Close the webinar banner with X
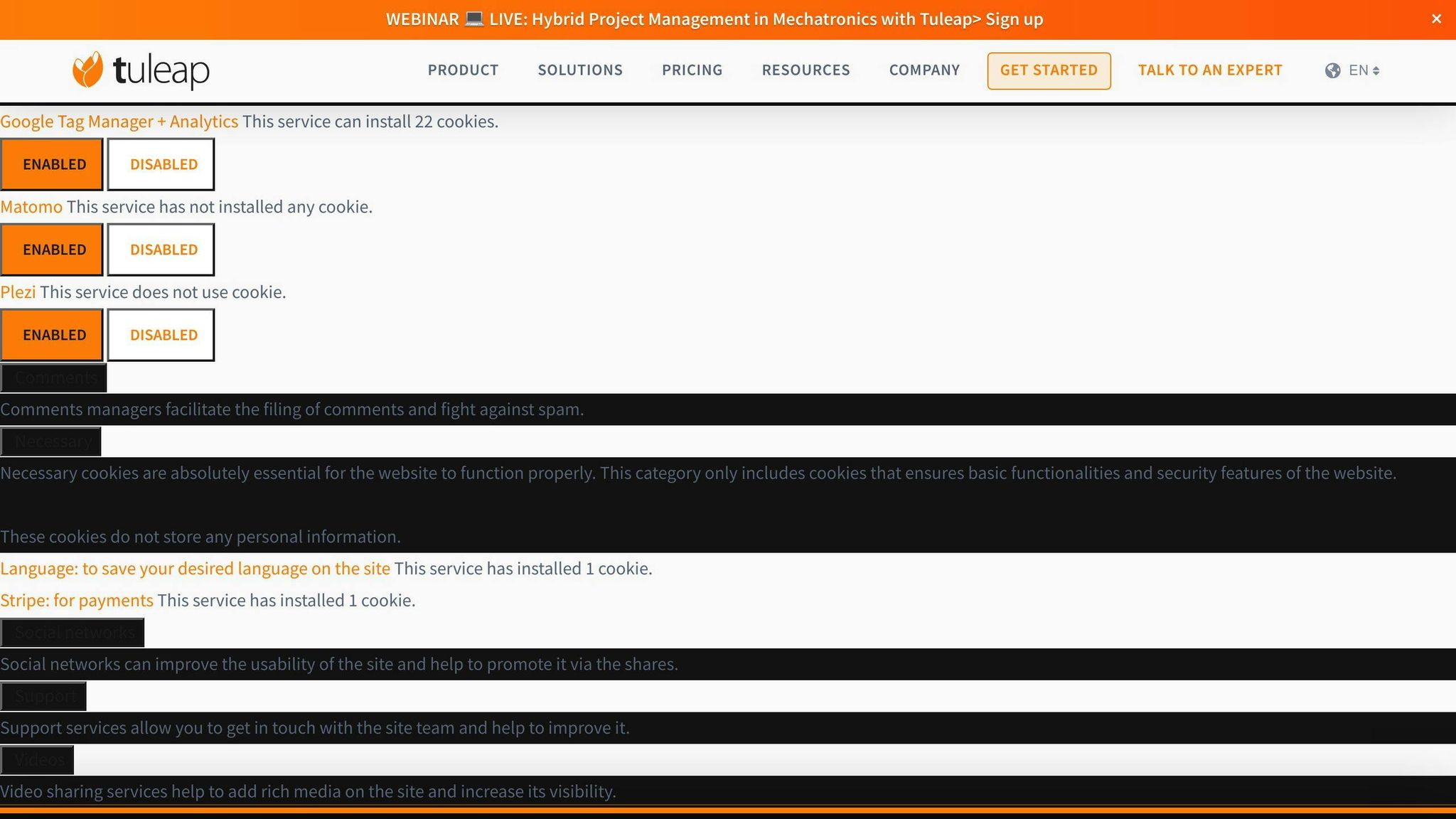1456x819 pixels. click(x=1436, y=19)
